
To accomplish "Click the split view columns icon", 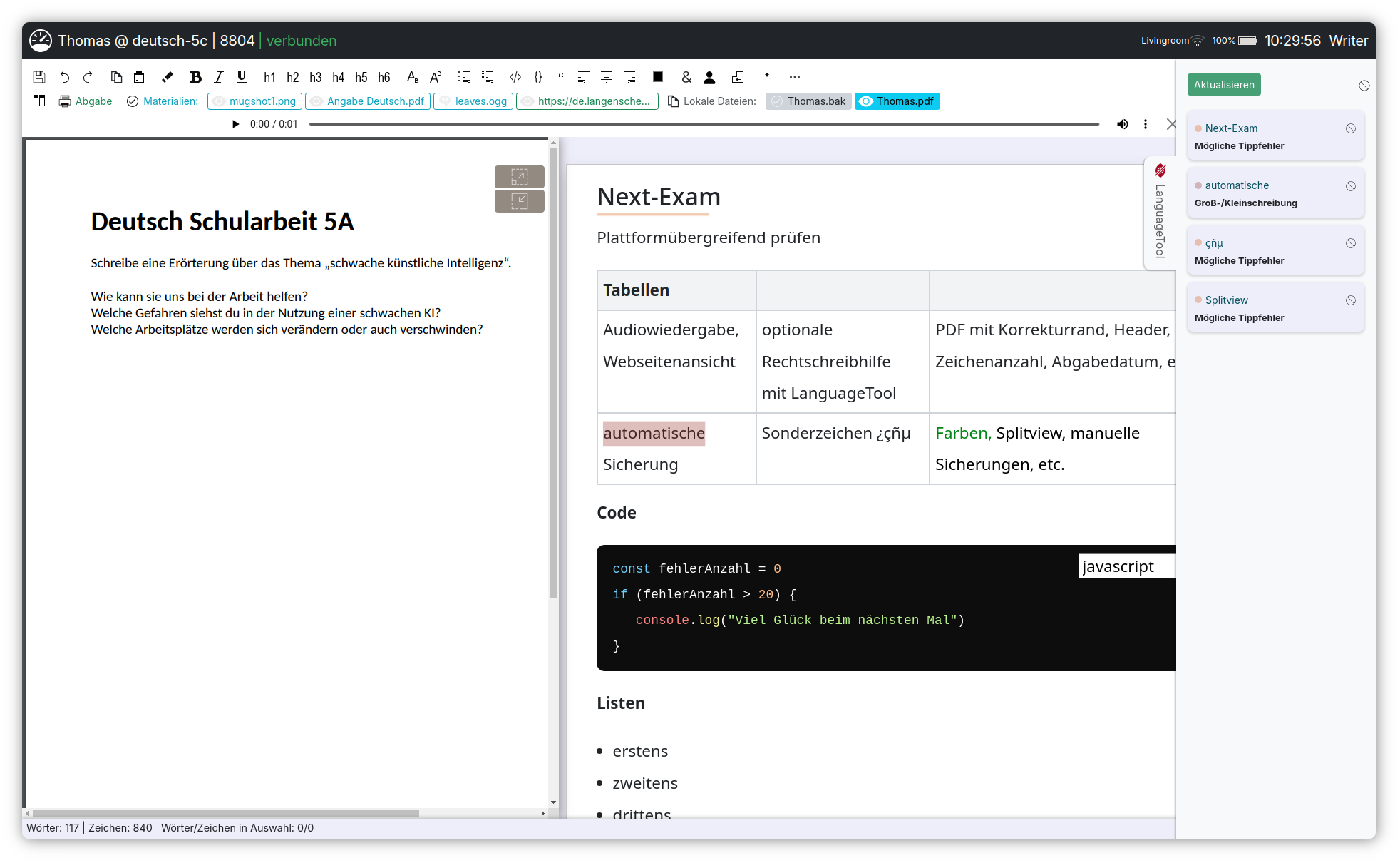I will pos(39,101).
